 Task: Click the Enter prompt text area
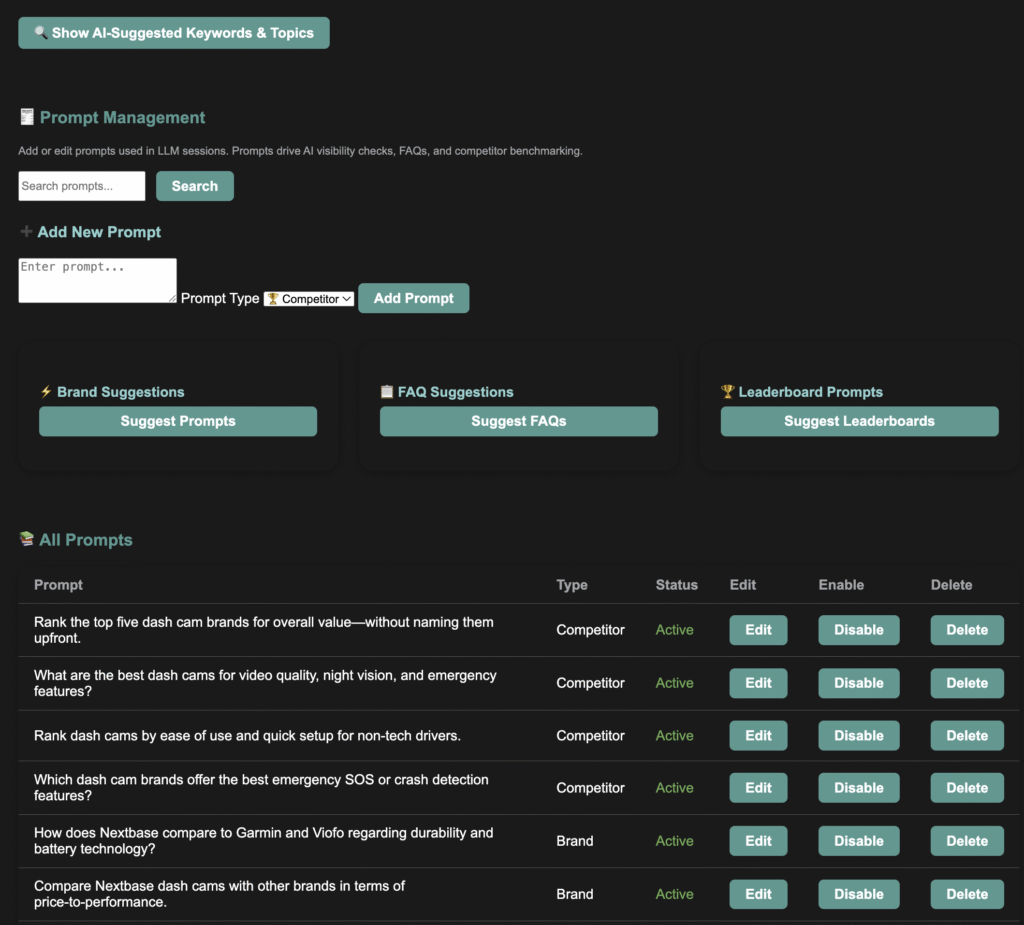click(97, 280)
